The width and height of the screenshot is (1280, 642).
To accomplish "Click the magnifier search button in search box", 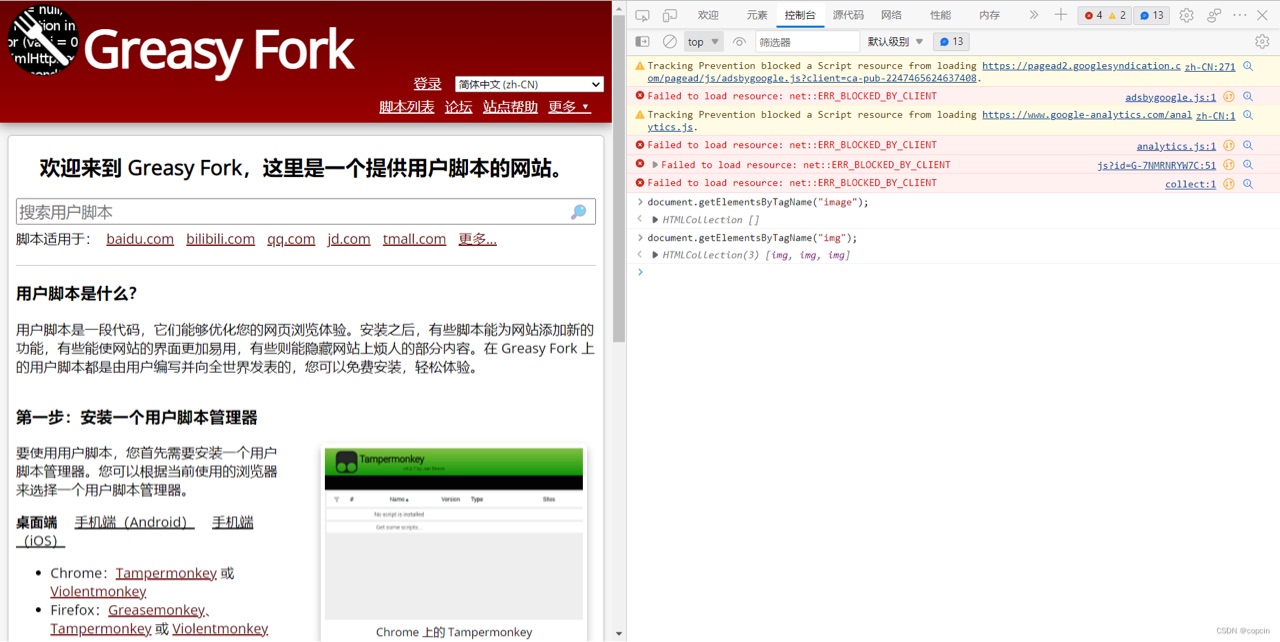I will pos(579,212).
